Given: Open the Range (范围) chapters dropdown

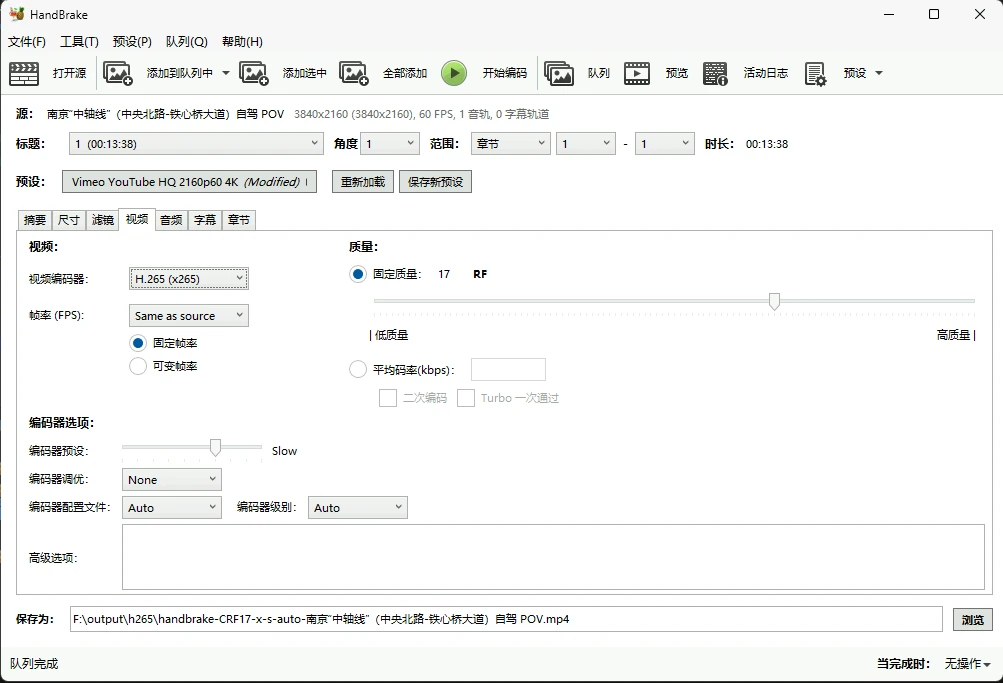Looking at the screenshot, I should pyautogui.click(x=510, y=144).
